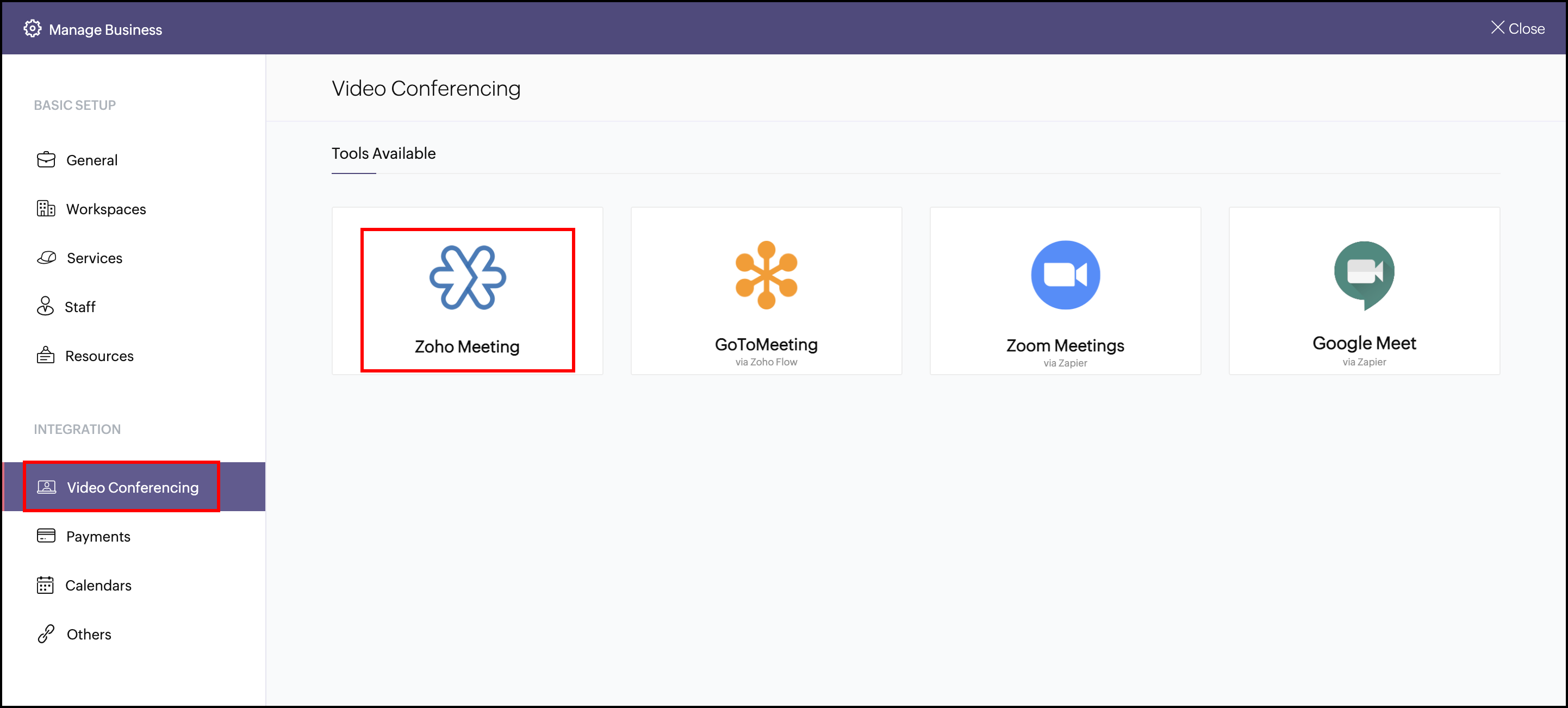Click the Staff person icon
Image resolution: width=1568 pixels, height=708 pixels.
coord(45,306)
